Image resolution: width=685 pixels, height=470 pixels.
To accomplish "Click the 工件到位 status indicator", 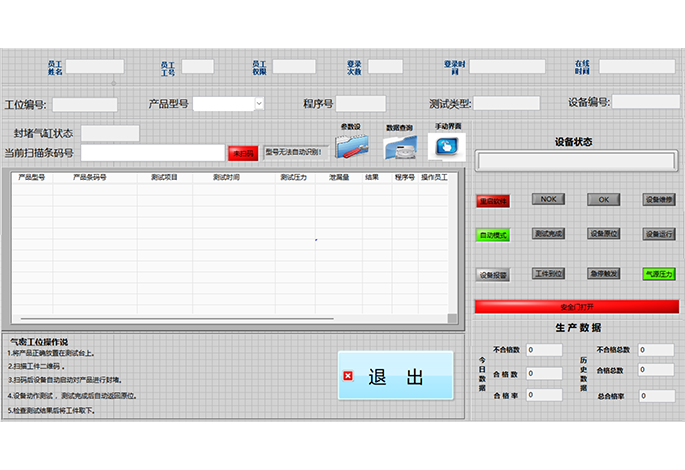I will [x=548, y=273].
